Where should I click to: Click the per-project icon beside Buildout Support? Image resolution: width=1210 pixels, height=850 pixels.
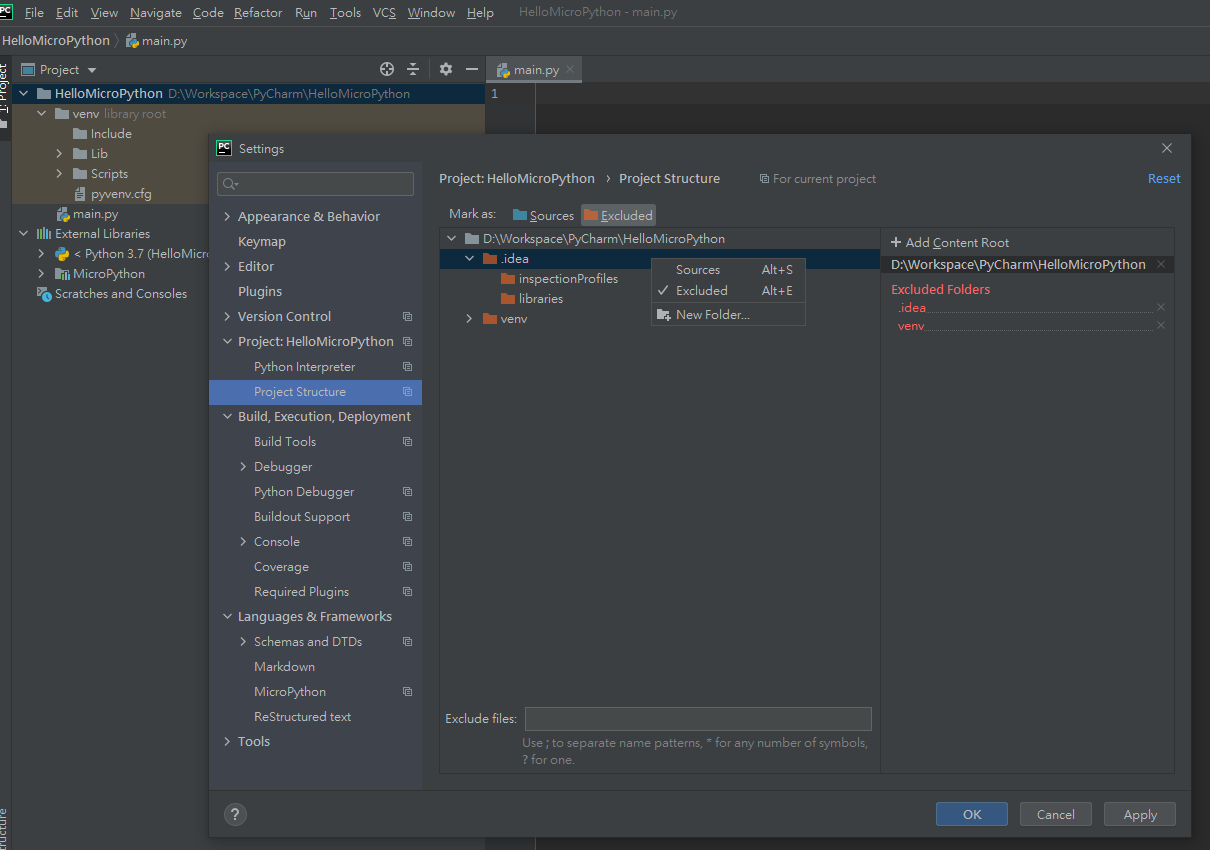[407, 517]
